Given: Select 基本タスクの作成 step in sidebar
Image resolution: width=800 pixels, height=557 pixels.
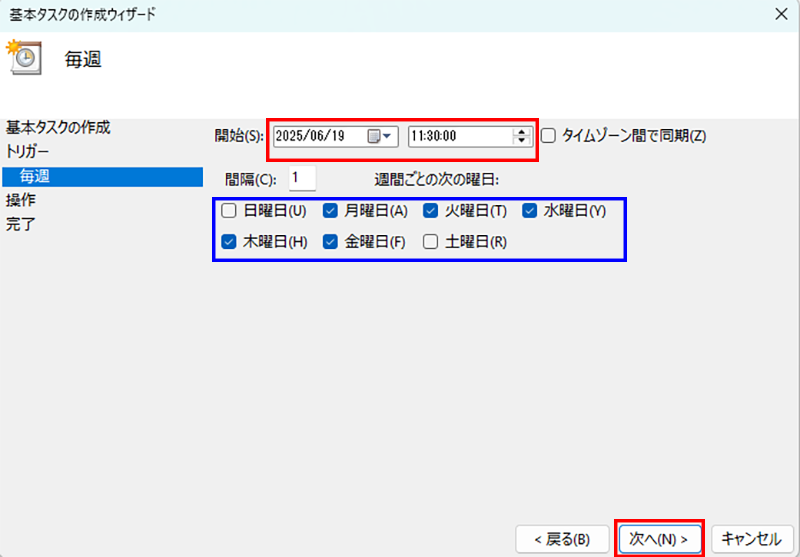Looking at the screenshot, I should tap(58, 128).
